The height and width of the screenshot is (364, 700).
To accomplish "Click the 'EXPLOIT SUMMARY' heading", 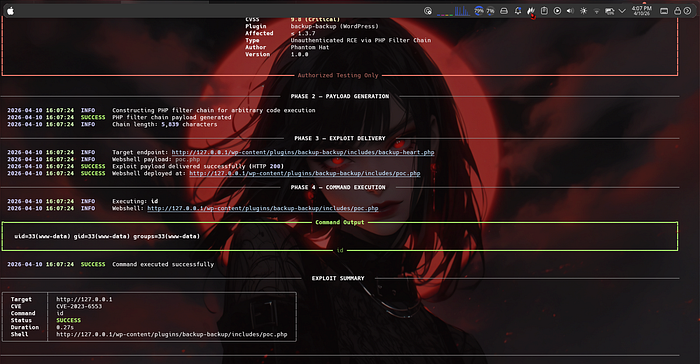I will click(338, 278).
